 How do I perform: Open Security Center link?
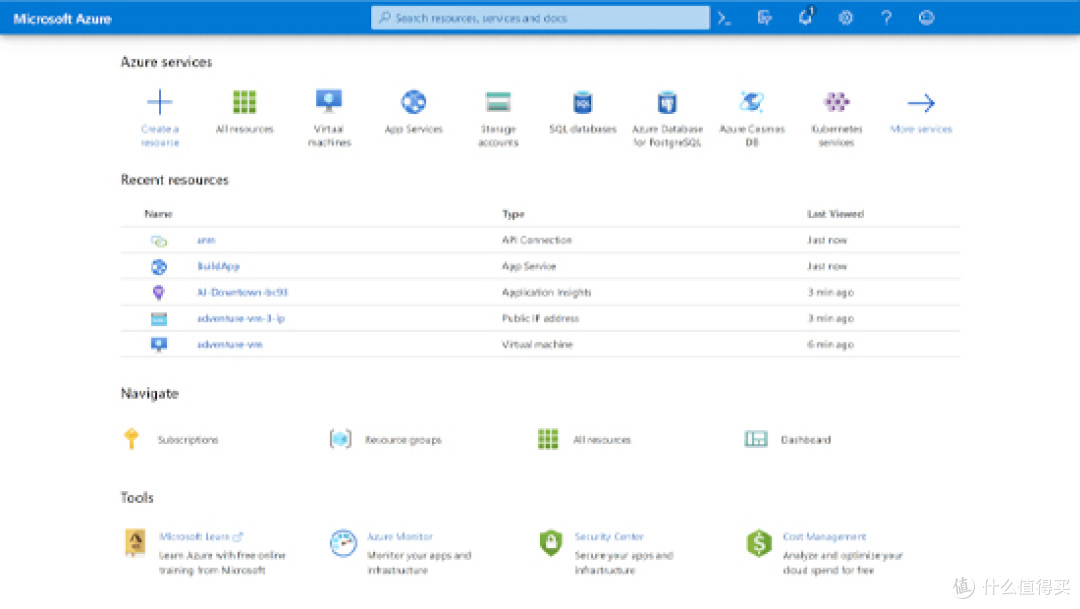coord(609,537)
